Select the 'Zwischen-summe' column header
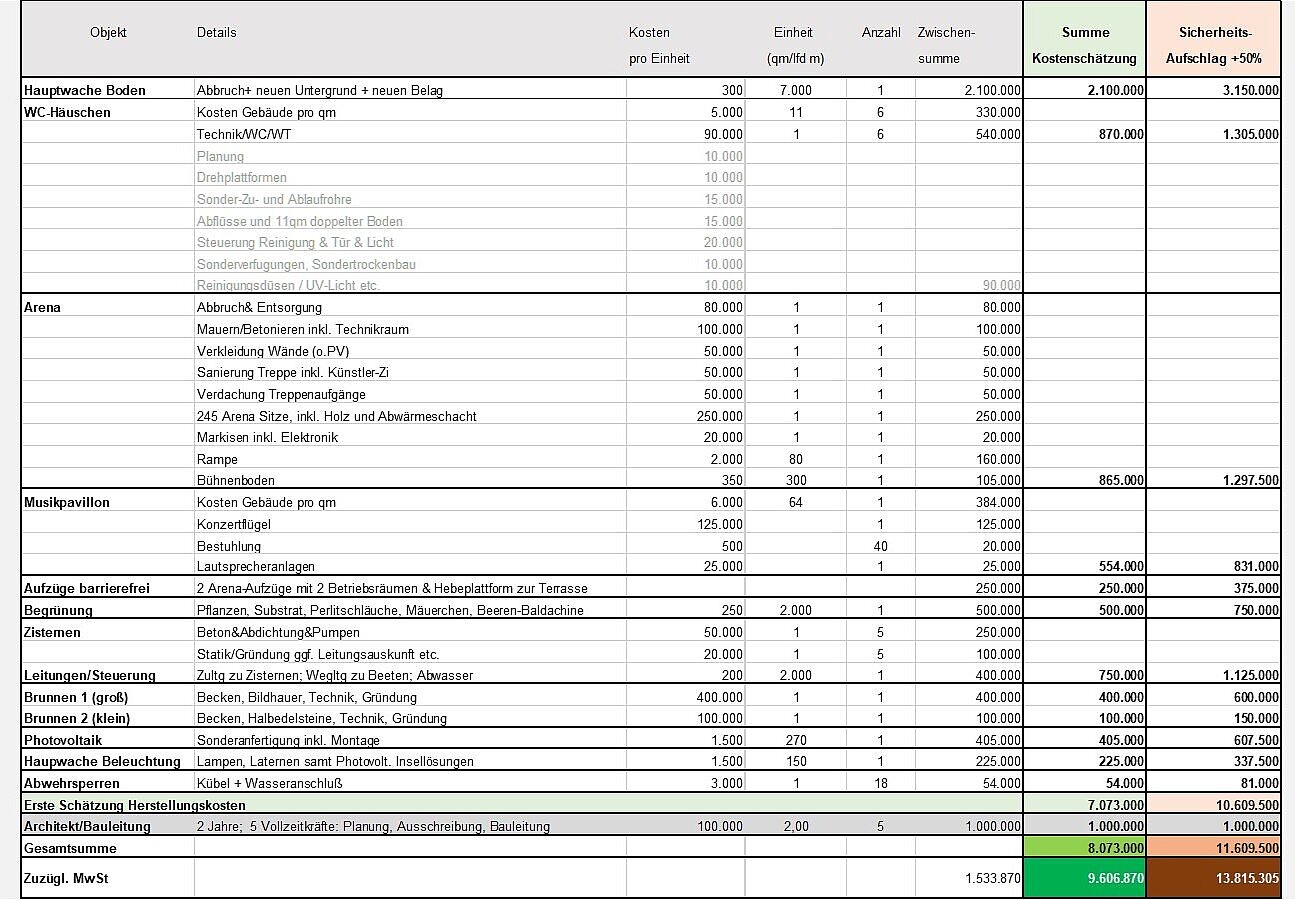Image resolution: width=1295 pixels, height=900 pixels. pos(946,45)
